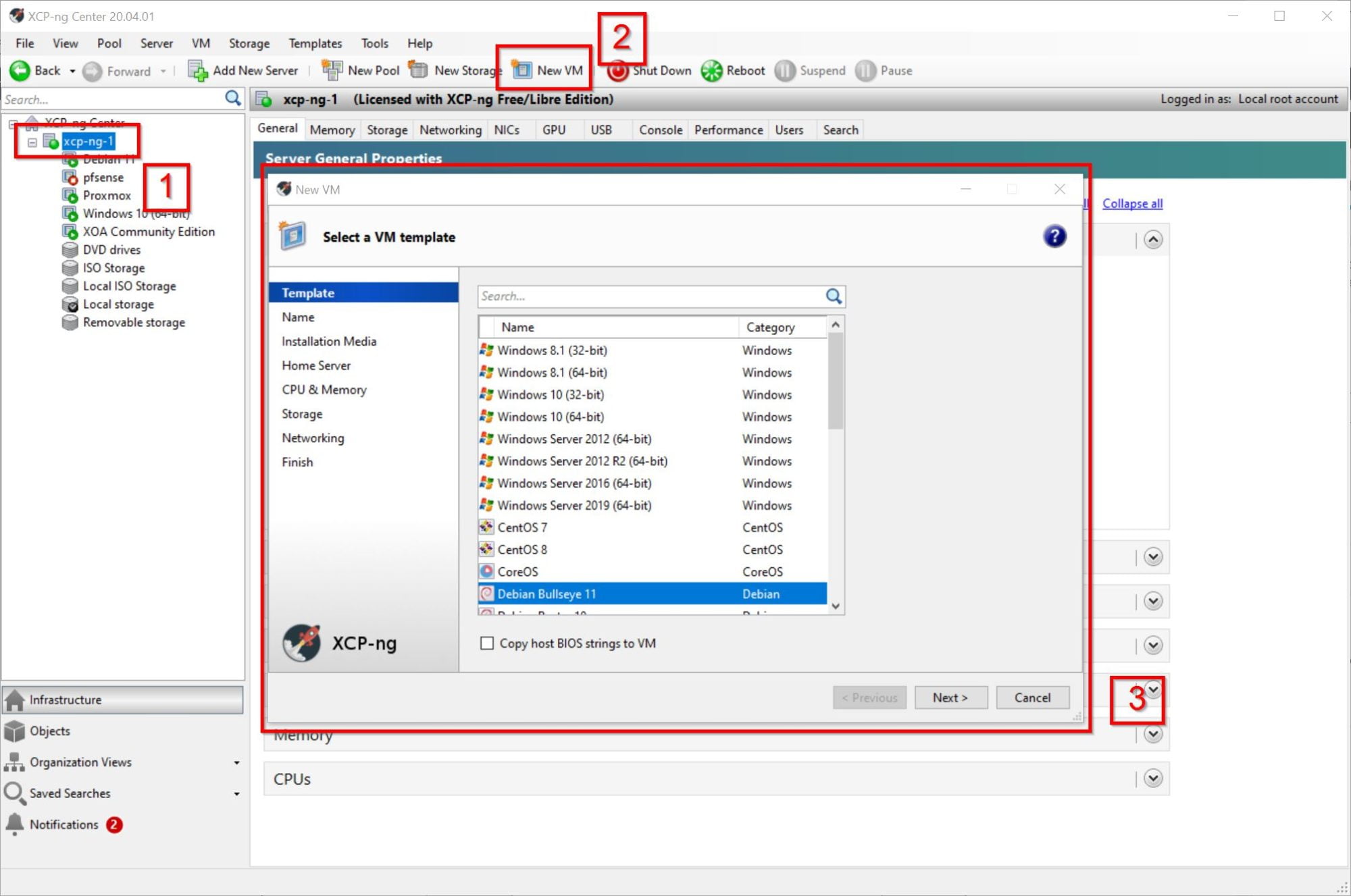The image size is (1351, 896).
Task: Click the Collapse all link
Action: pyautogui.click(x=1132, y=203)
